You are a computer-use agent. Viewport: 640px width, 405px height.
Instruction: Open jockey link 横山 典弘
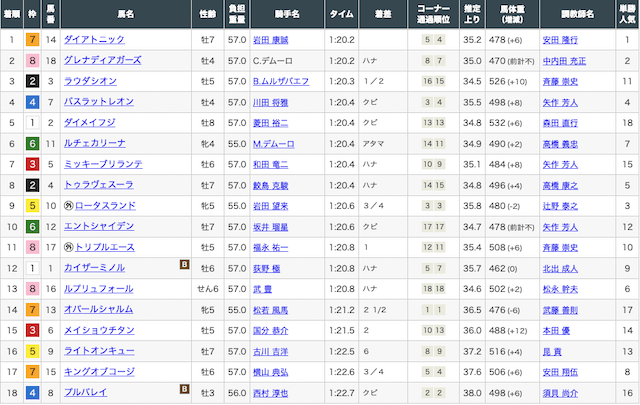(270, 372)
